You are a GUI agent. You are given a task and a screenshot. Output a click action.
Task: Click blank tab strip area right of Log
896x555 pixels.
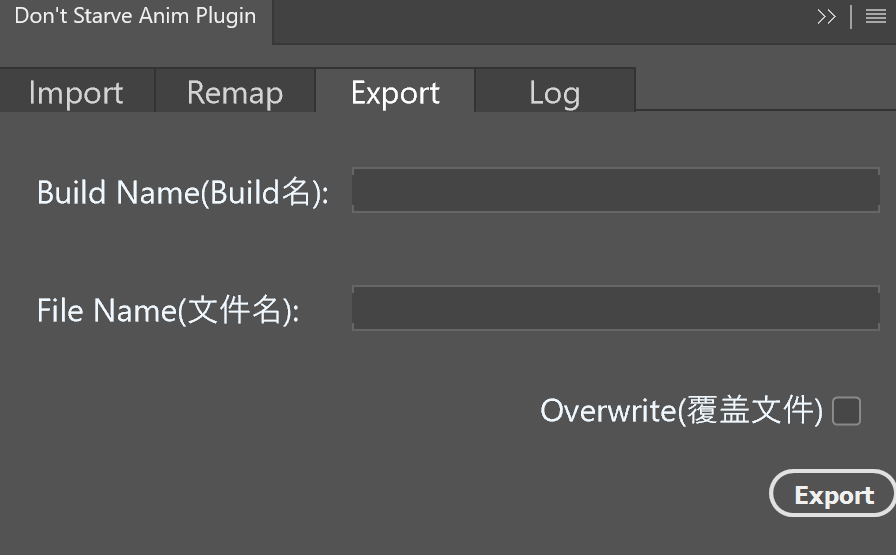[x=760, y=90]
